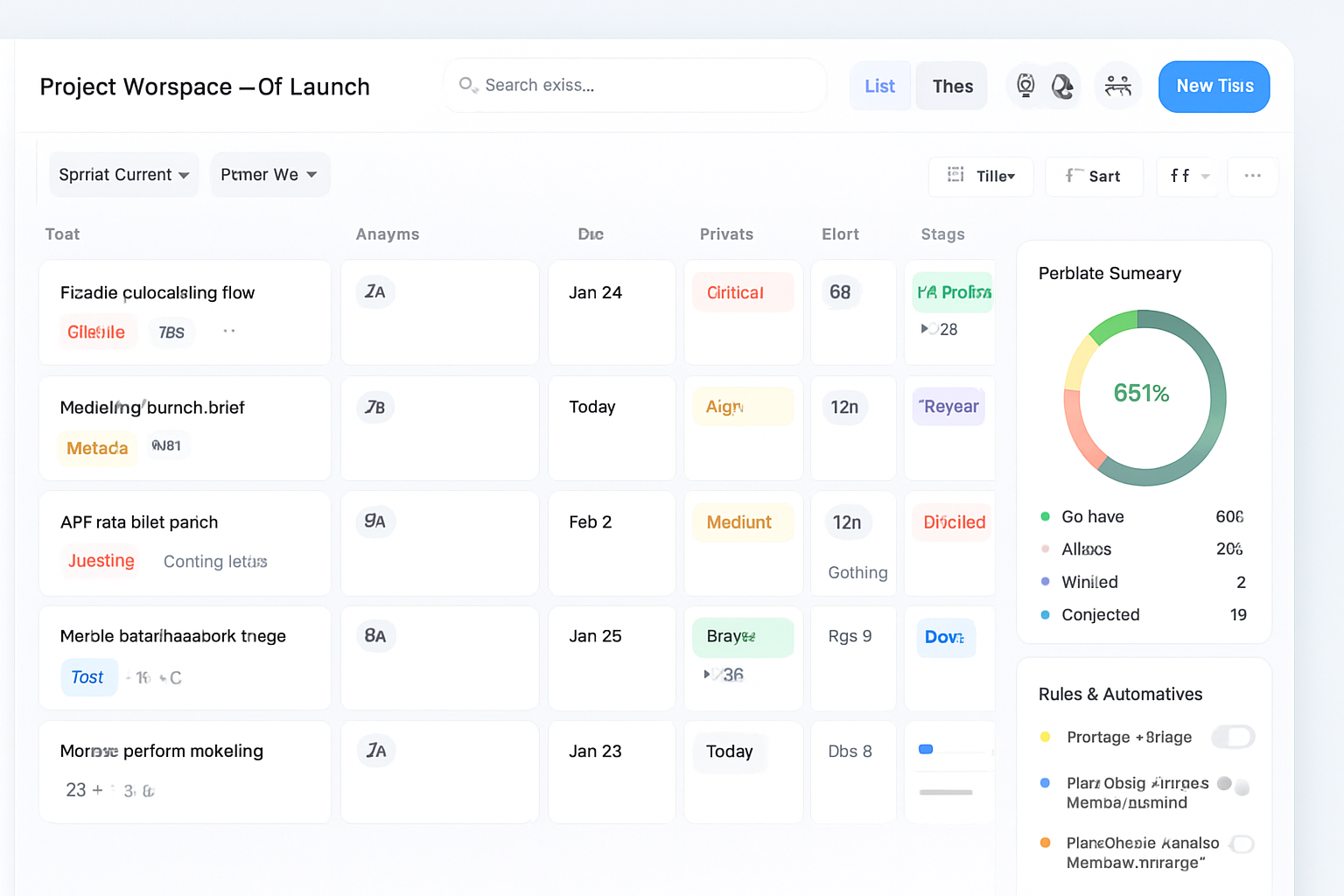The height and width of the screenshot is (896, 1344).
Task: Click the Sart filter icon
Action: coord(1074,176)
